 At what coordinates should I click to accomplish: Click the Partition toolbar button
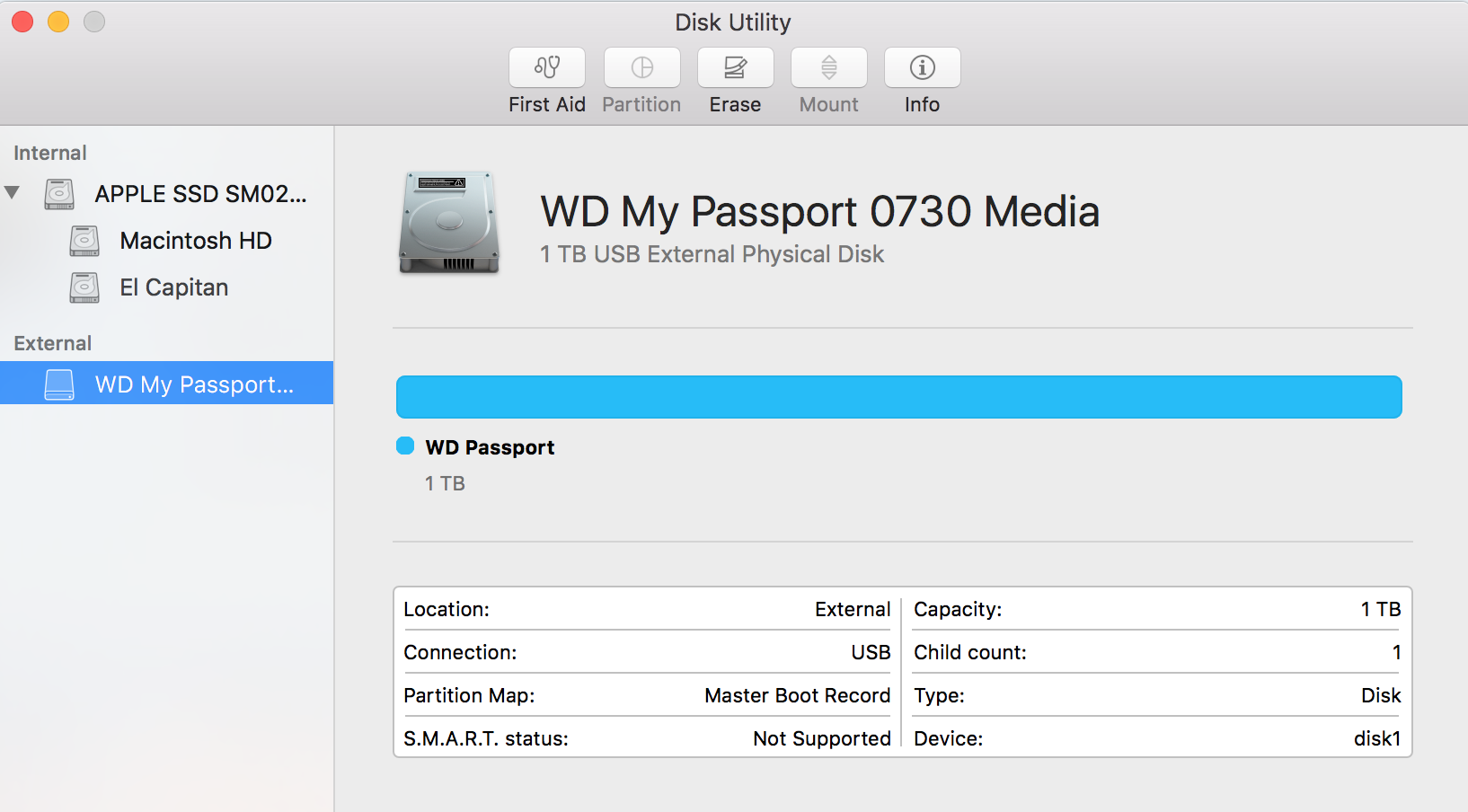pos(642,67)
